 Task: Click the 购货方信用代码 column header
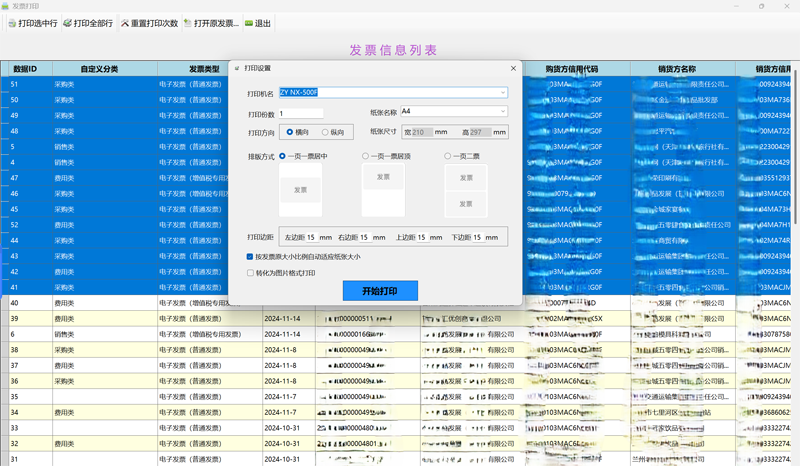point(577,69)
